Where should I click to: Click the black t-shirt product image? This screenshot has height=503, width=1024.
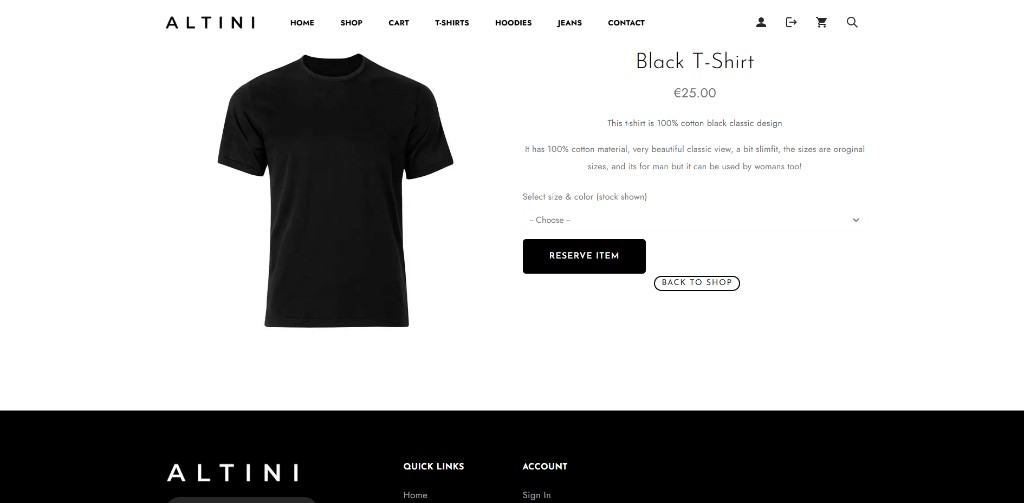[x=336, y=190]
